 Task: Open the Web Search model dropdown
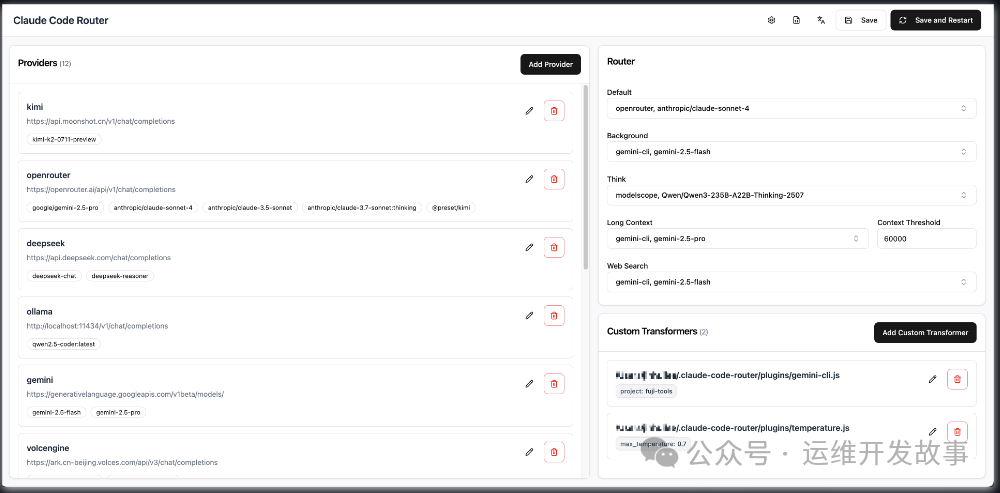(x=791, y=282)
